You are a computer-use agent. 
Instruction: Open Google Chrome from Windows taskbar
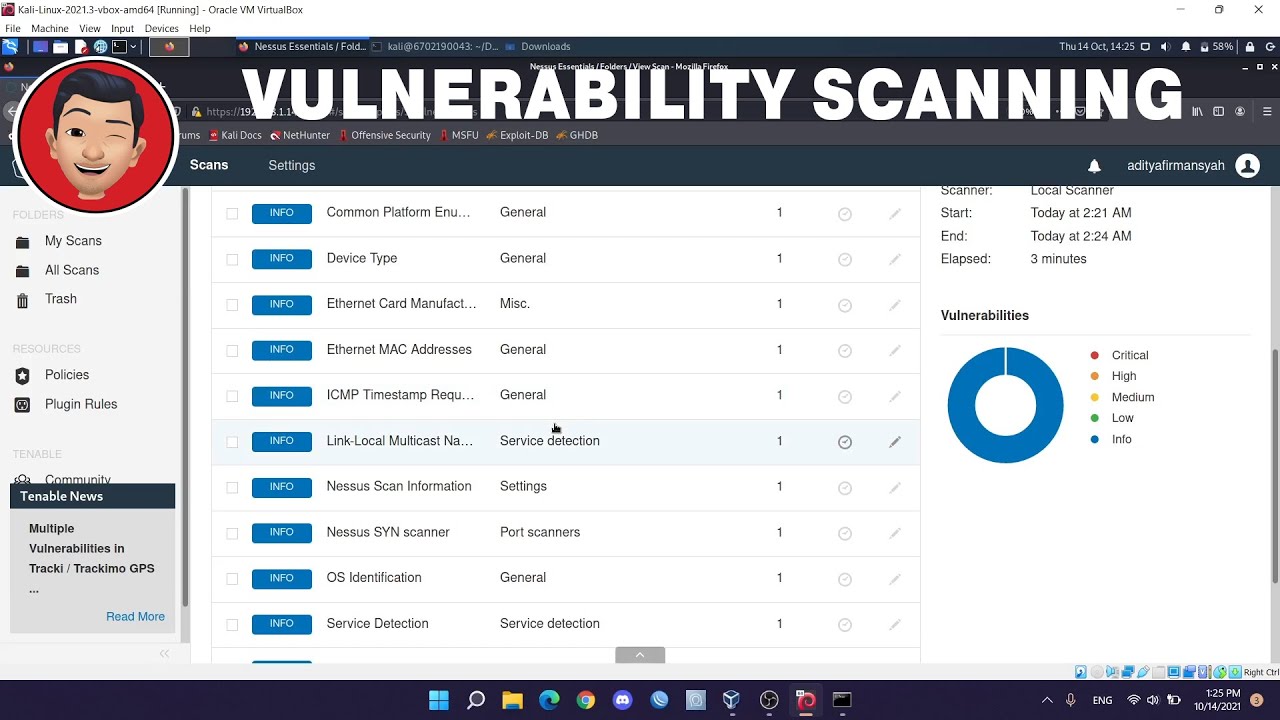(586, 700)
